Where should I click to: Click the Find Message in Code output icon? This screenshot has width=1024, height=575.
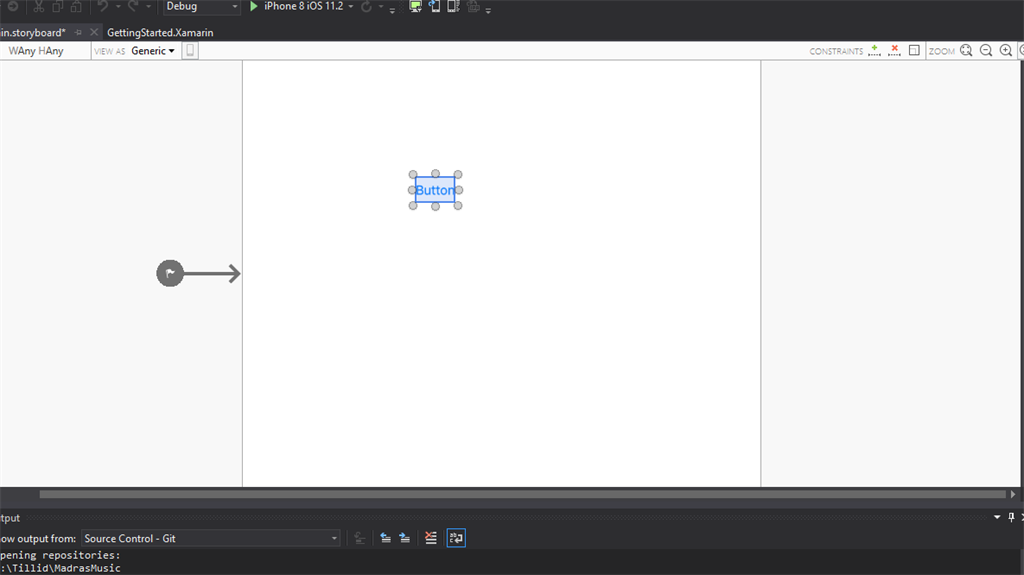[359, 538]
